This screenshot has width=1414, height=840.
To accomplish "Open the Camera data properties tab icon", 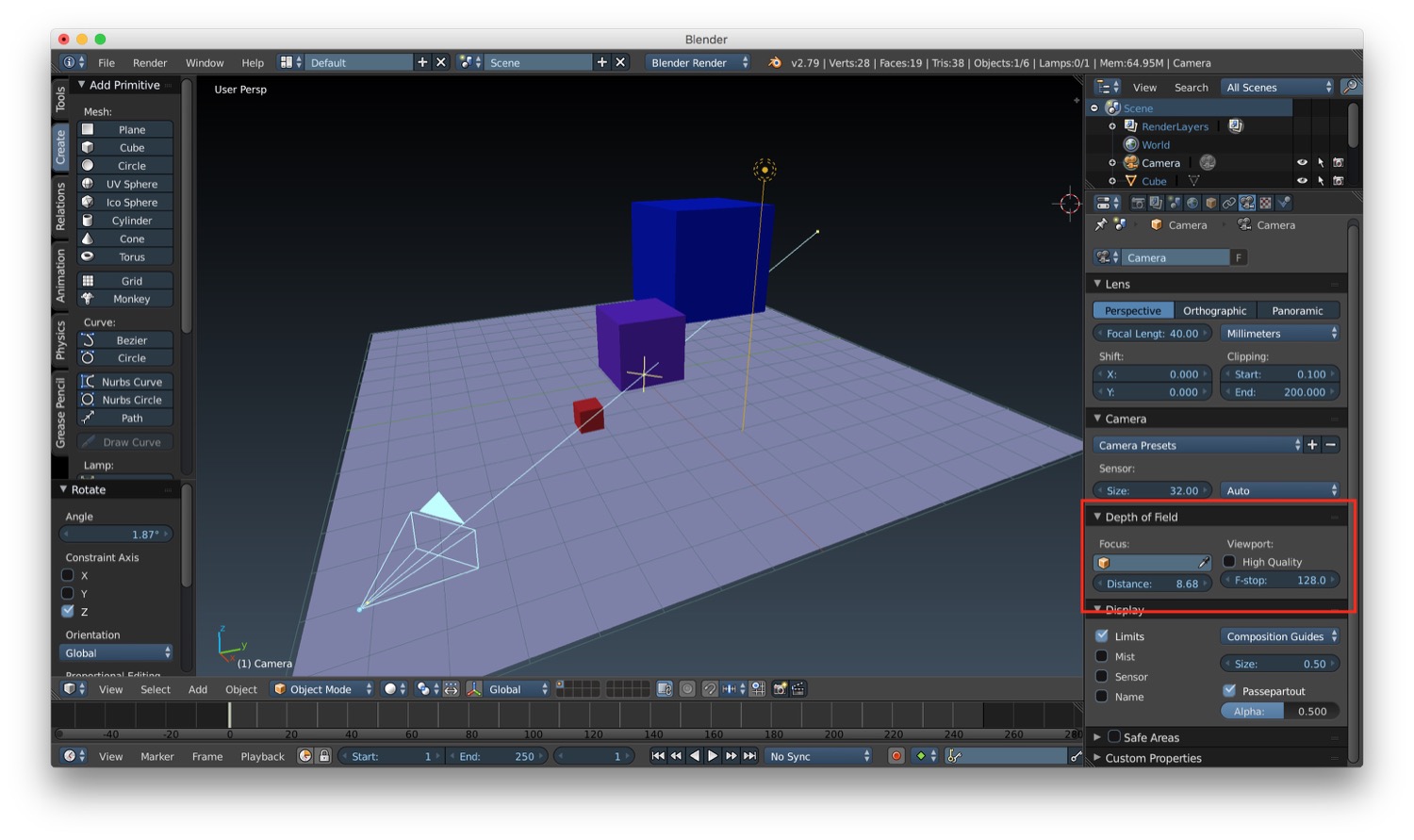I will pyautogui.click(x=1247, y=203).
